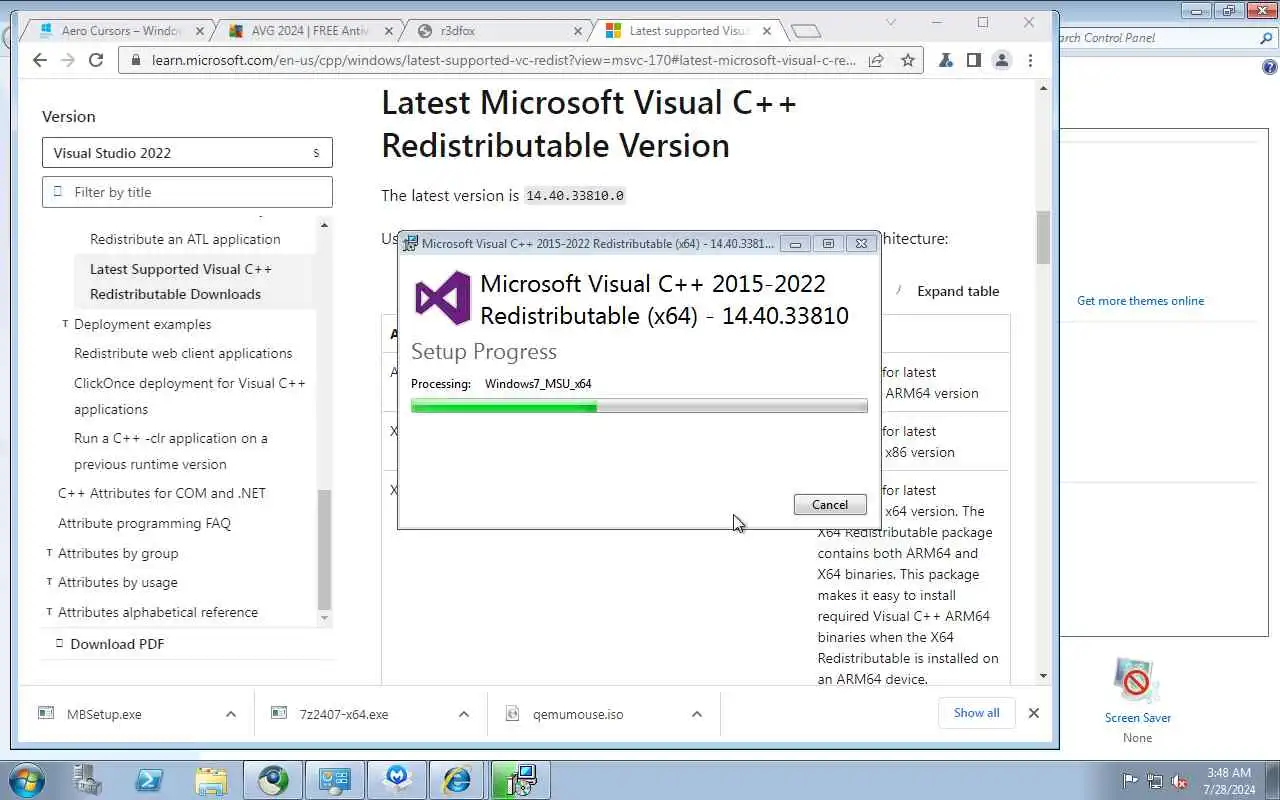Click the Visual Studio logo in installer

point(442,298)
